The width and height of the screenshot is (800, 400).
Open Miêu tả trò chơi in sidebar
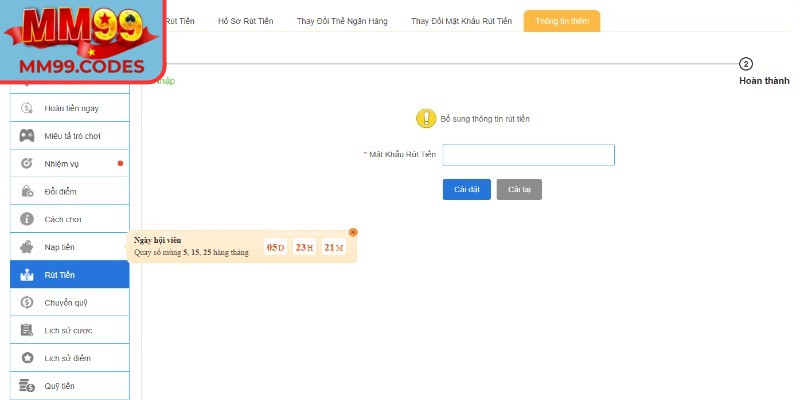[70, 136]
